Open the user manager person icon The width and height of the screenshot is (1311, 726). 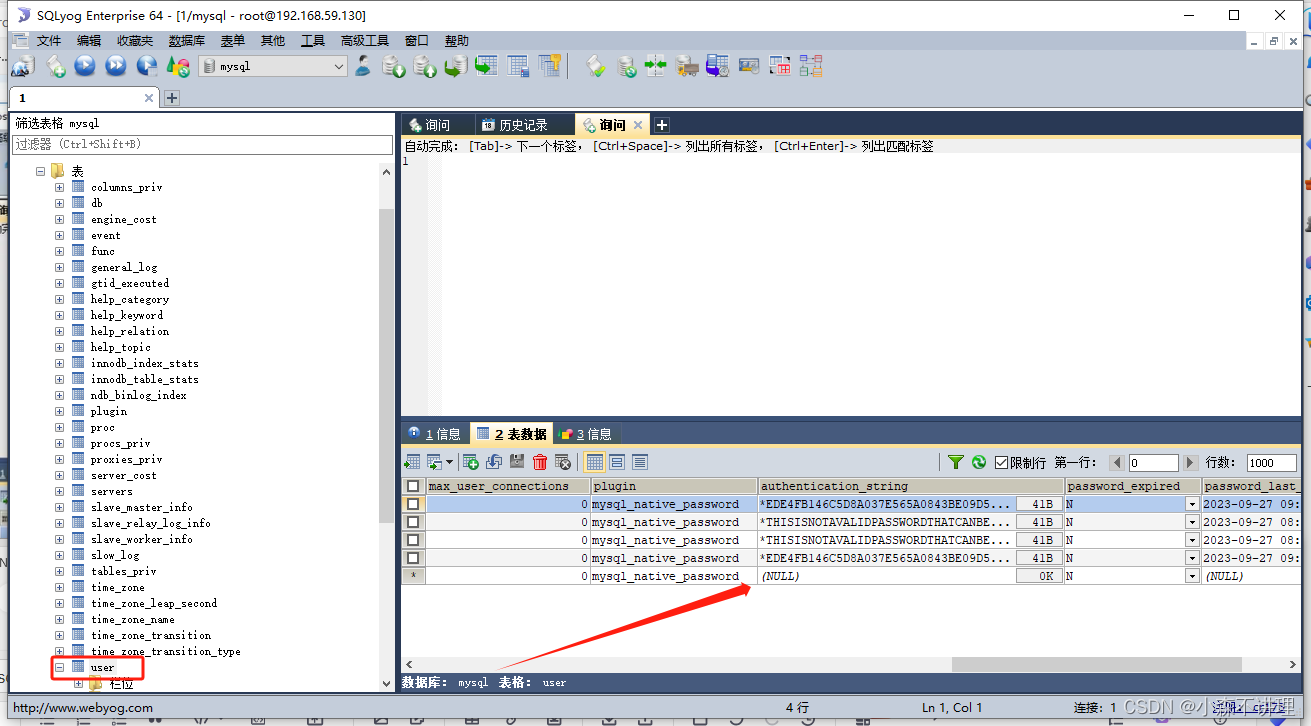363,66
